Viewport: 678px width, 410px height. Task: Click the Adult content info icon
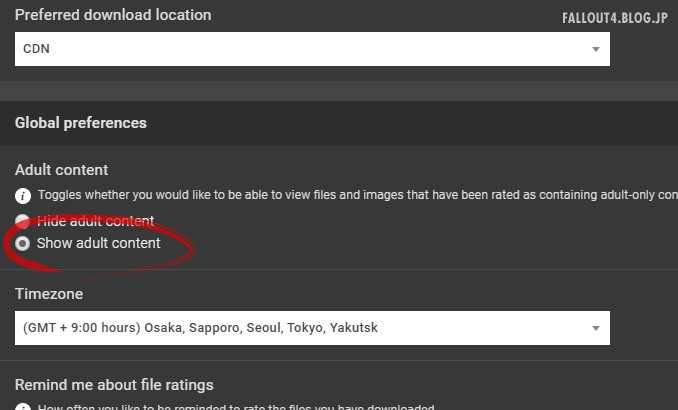click(x=23, y=196)
